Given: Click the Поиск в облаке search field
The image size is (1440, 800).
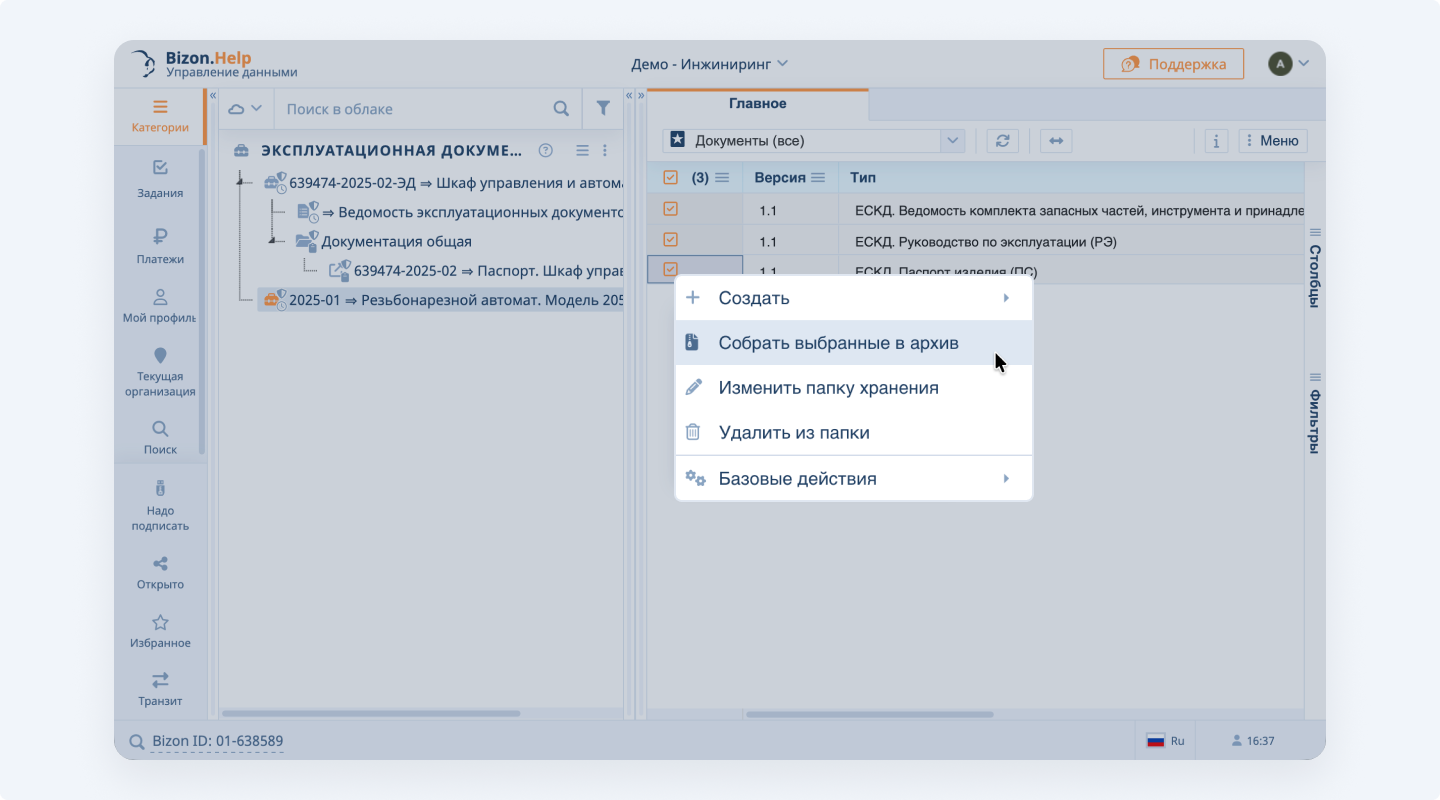Looking at the screenshot, I should 400,108.
